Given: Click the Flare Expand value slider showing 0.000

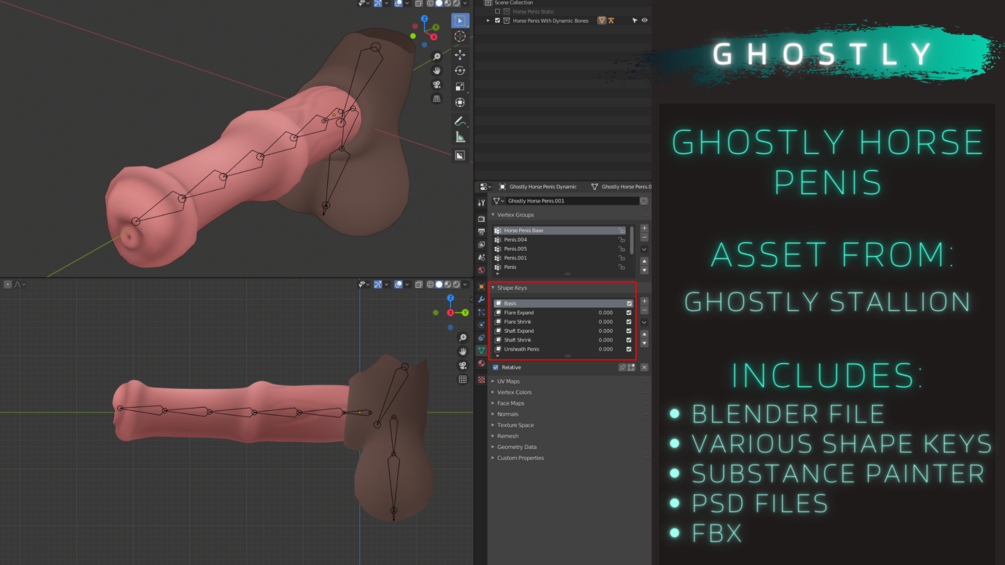Looking at the screenshot, I should pyautogui.click(x=606, y=313).
